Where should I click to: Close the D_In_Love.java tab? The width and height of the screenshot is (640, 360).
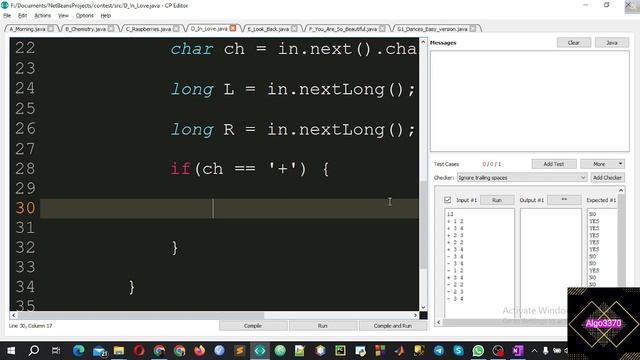pyautogui.click(x=233, y=28)
